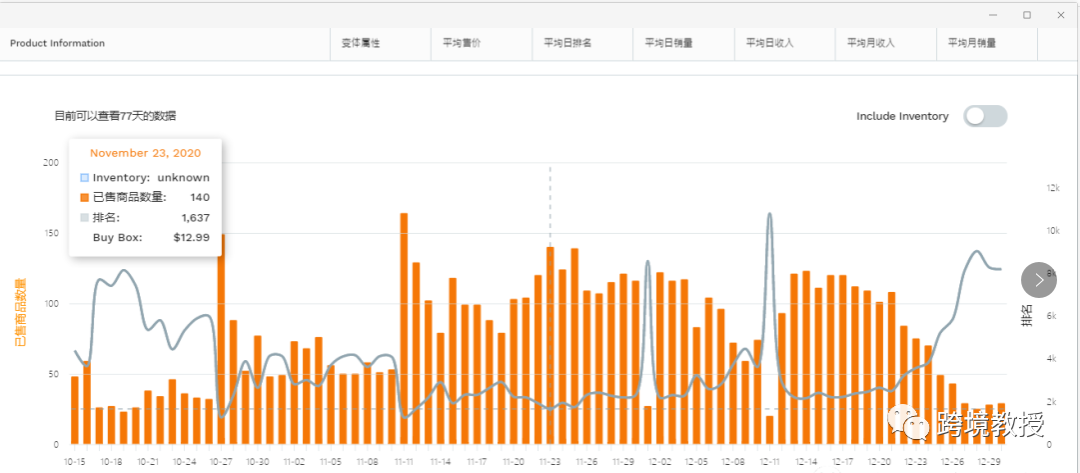Click the 12-29 date axis label
The image size is (1080, 473).
pyautogui.click(x=991, y=461)
